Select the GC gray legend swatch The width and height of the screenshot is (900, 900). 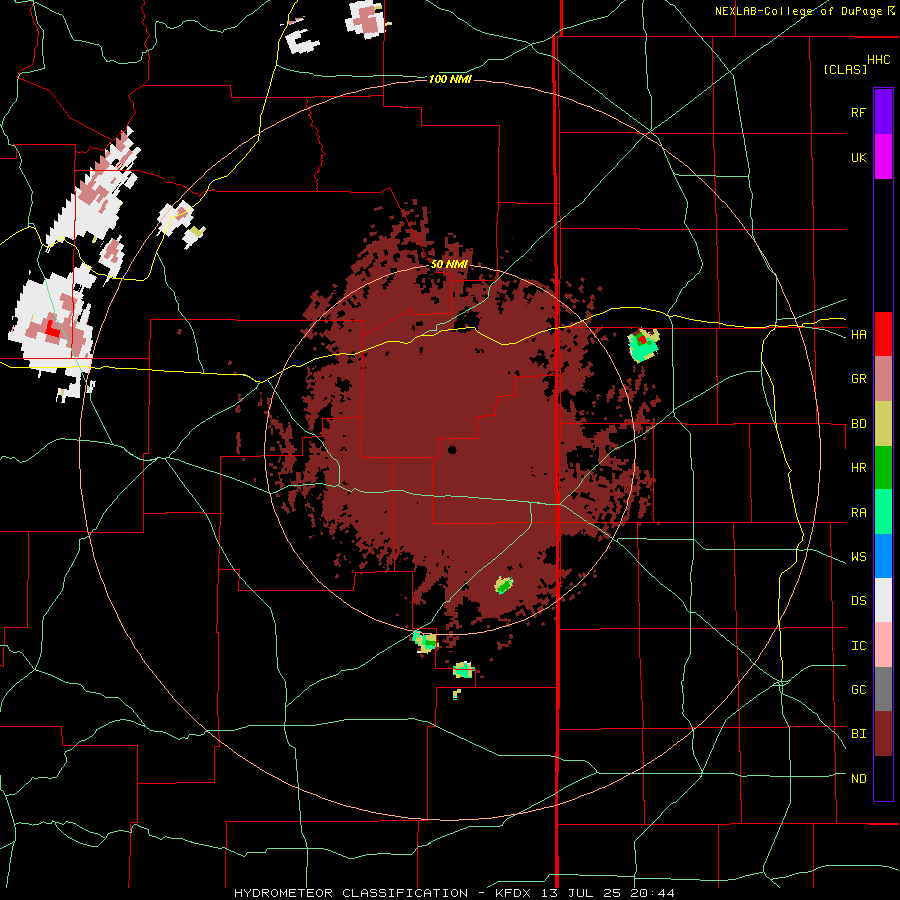[883, 689]
